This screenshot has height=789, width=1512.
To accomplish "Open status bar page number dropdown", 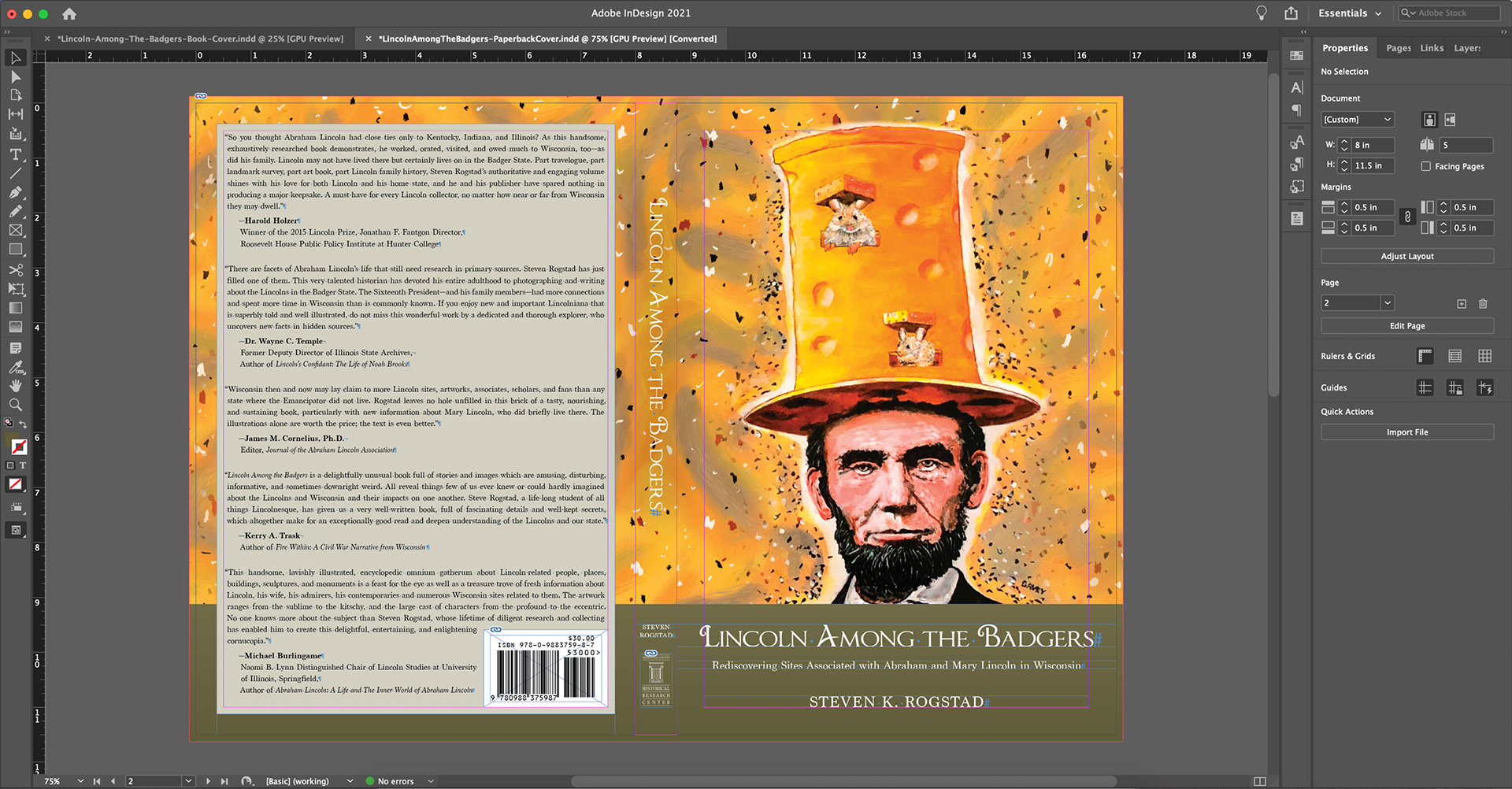I will pyautogui.click(x=188, y=781).
